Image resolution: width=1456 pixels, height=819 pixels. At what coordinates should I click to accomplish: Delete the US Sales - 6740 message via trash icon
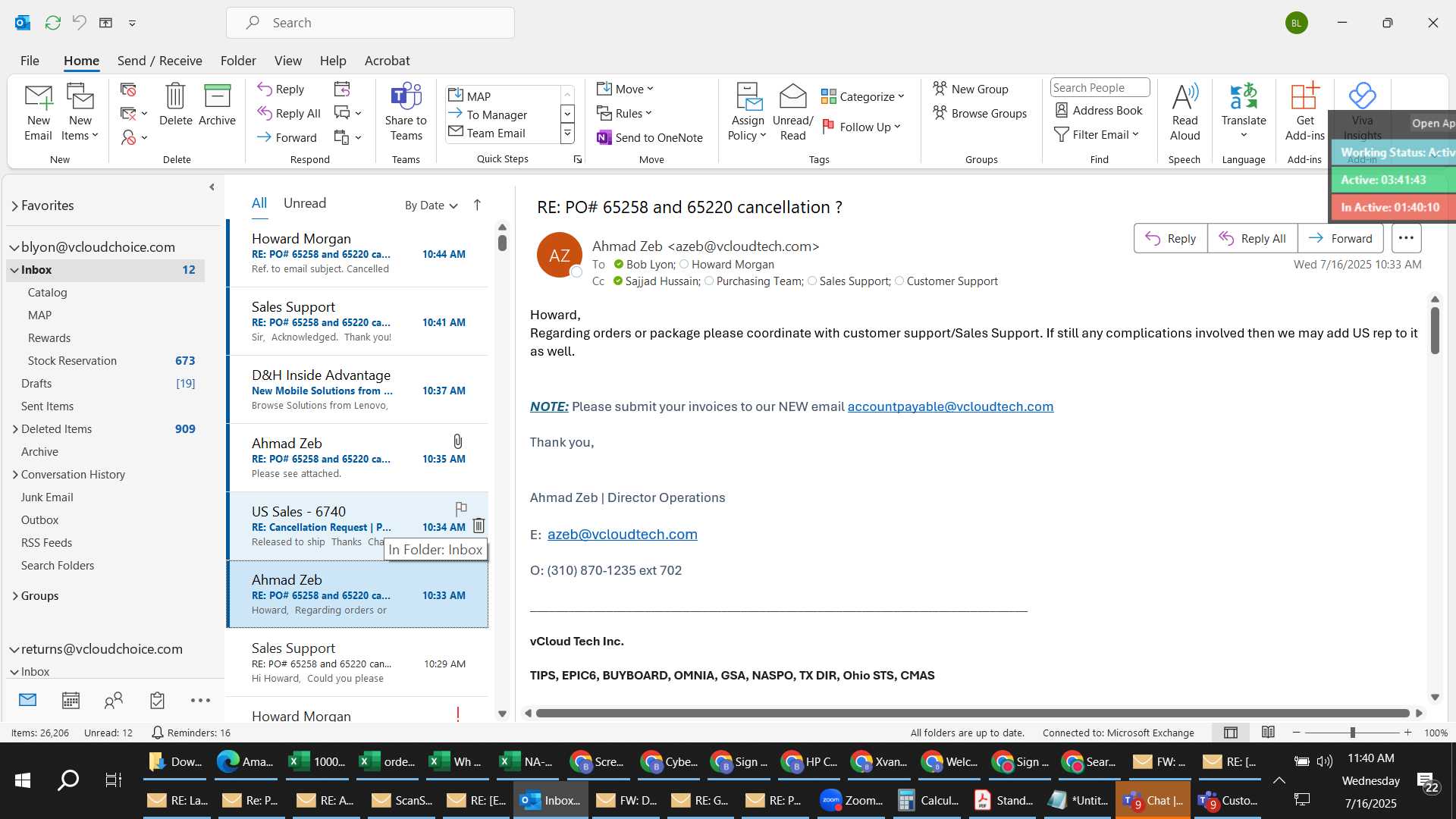coord(479,526)
